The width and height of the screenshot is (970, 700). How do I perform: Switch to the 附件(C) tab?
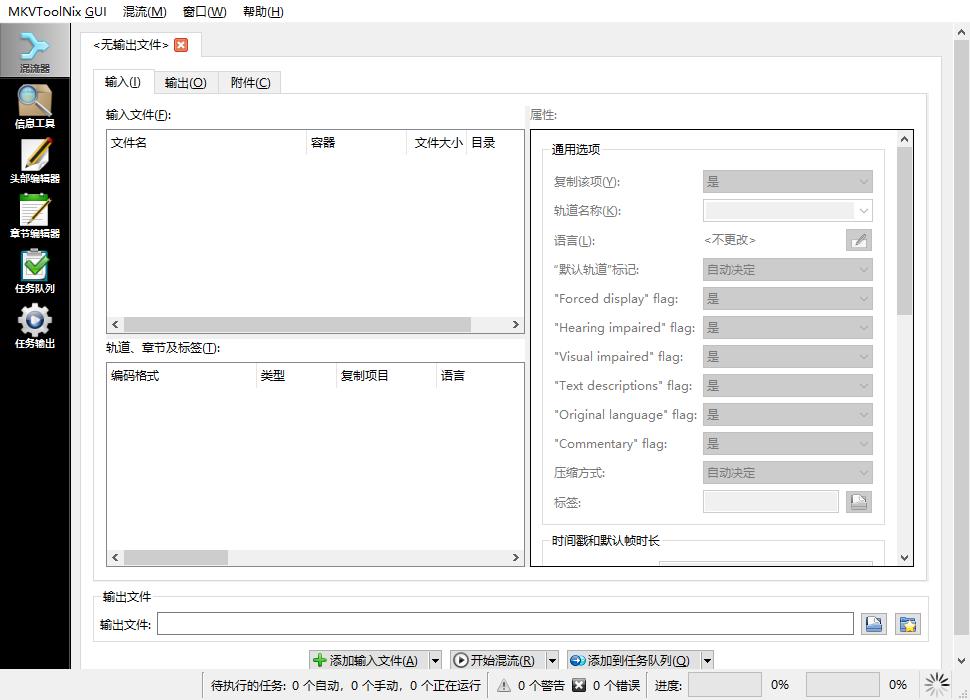point(250,83)
